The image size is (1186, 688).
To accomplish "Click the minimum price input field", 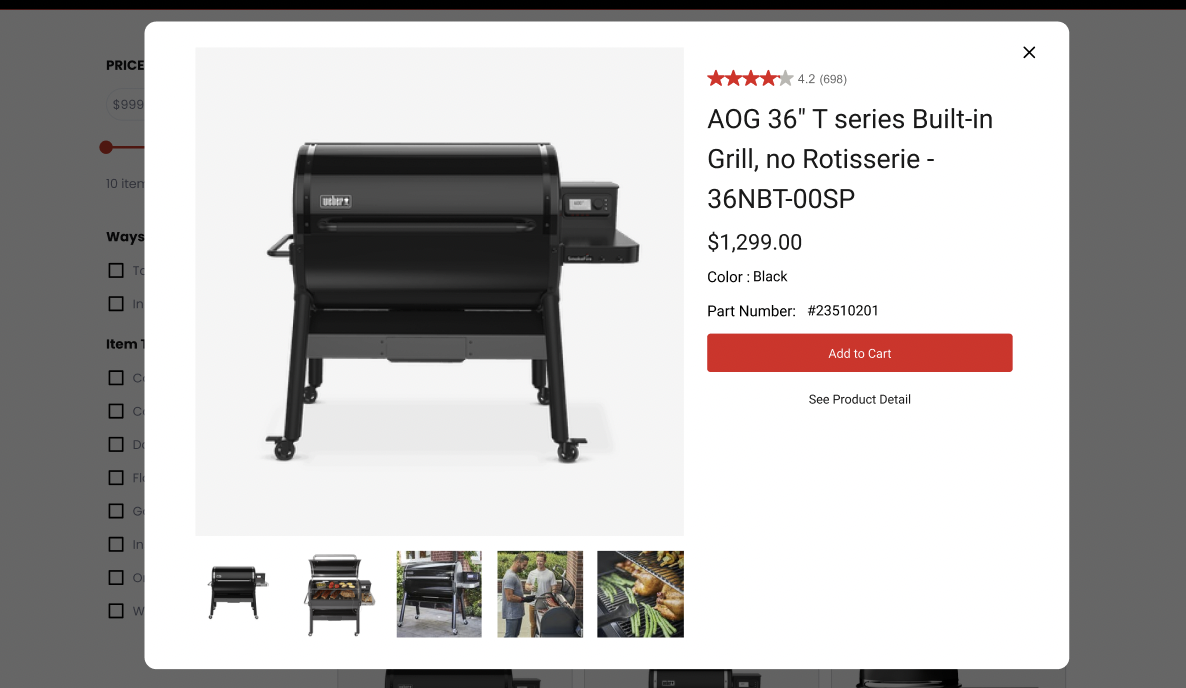I will coord(126,104).
